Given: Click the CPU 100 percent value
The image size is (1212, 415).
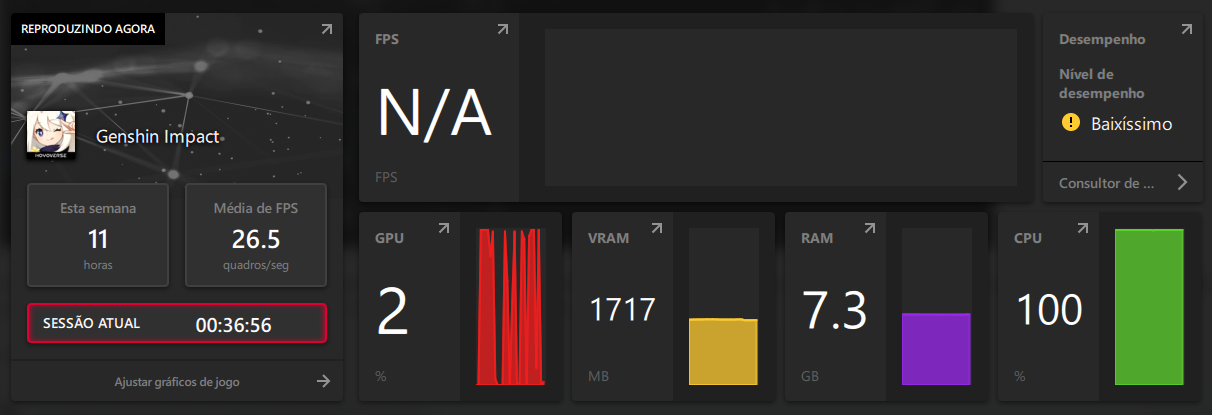Looking at the screenshot, I should [1049, 310].
